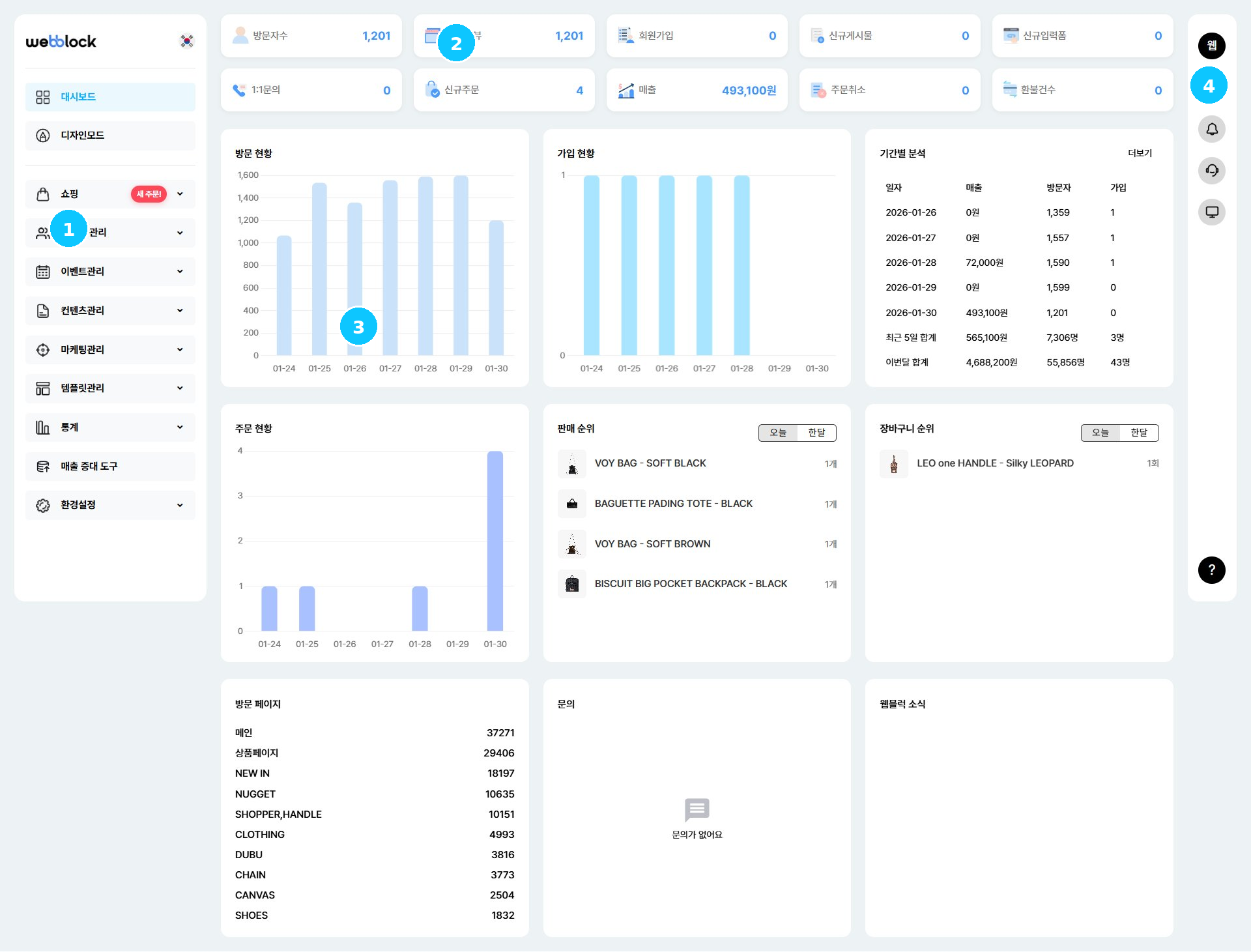
Task: Expand the 환경설정 dropdown arrow
Action: [x=180, y=505]
